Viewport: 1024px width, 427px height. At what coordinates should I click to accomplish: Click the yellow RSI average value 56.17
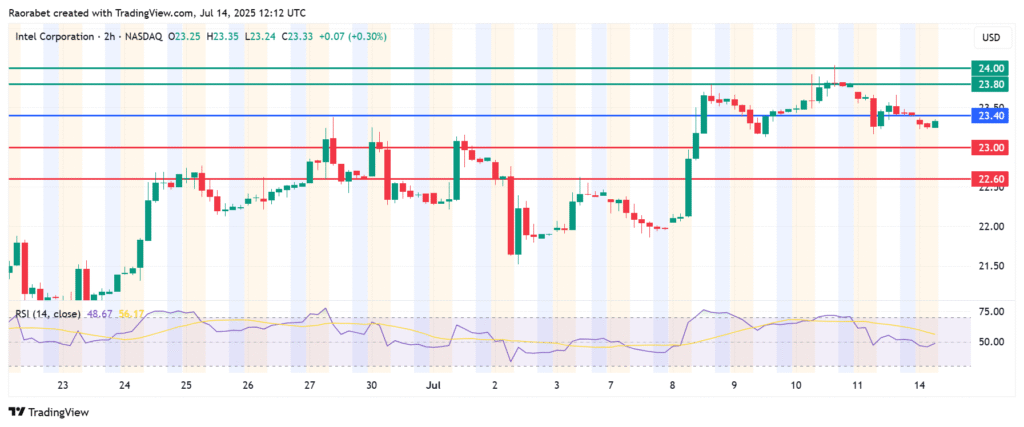132,314
